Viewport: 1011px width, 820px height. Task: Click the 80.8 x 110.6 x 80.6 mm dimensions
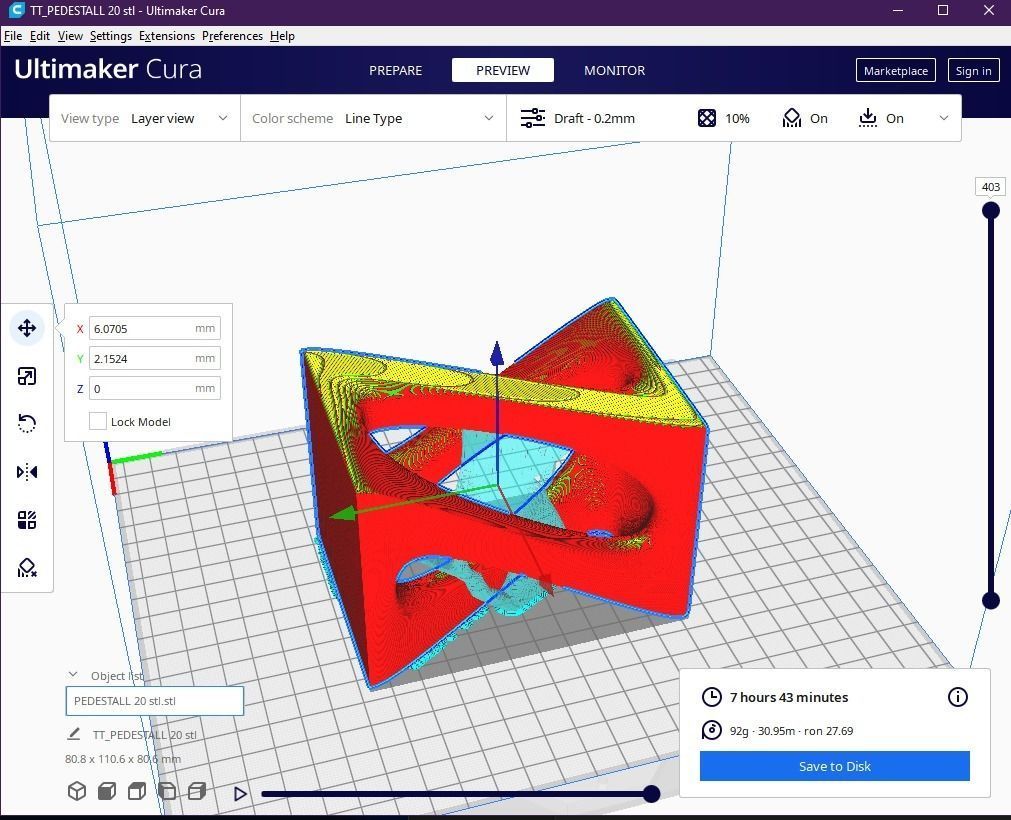(123, 759)
